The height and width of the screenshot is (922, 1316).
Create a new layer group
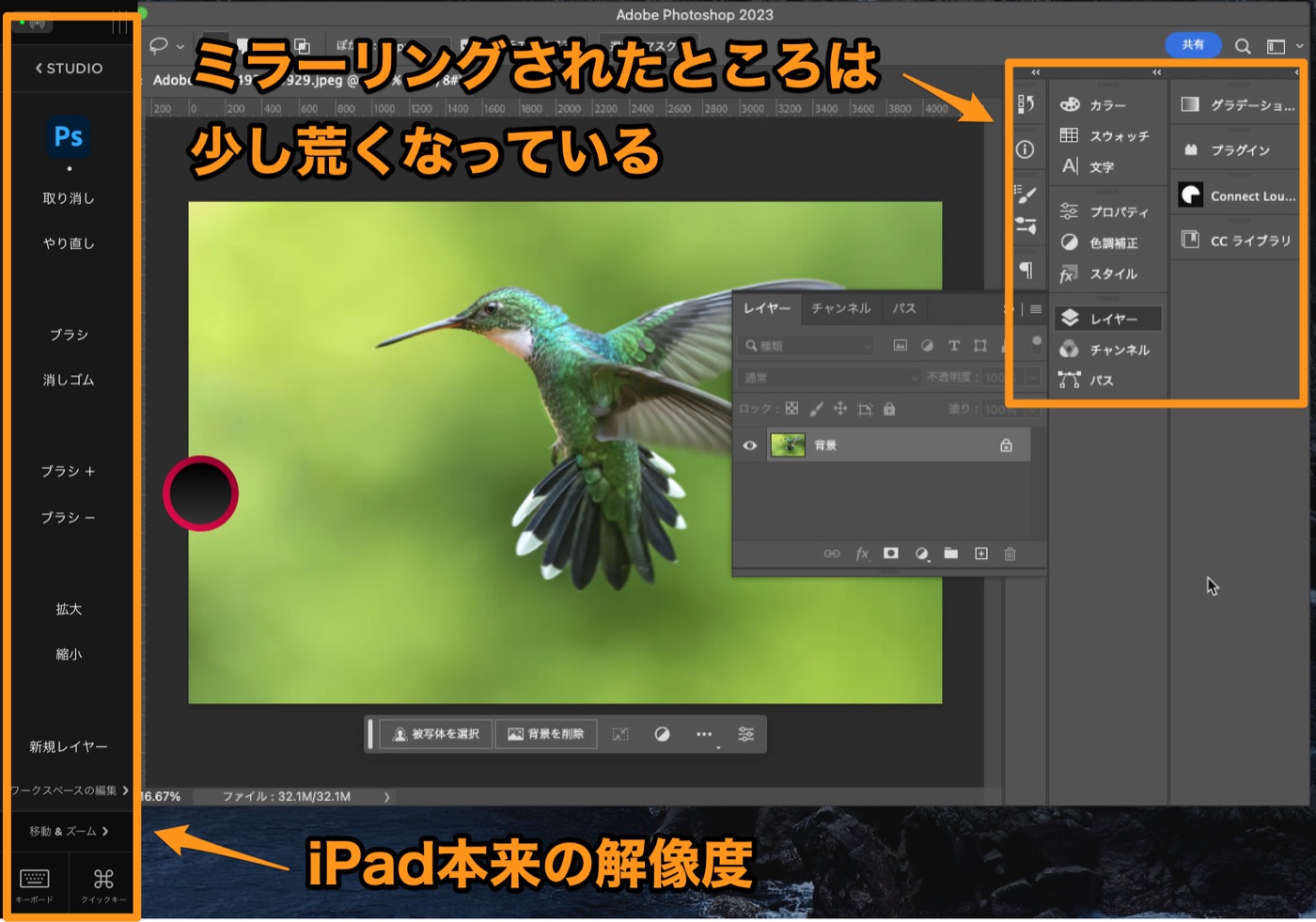point(951,554)
